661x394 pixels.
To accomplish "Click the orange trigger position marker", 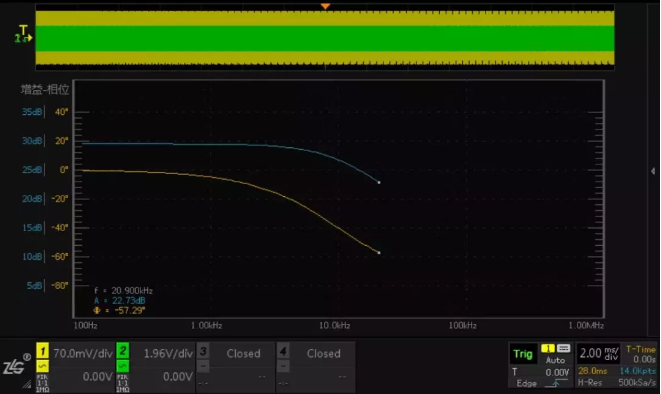I will coord(325,6).
